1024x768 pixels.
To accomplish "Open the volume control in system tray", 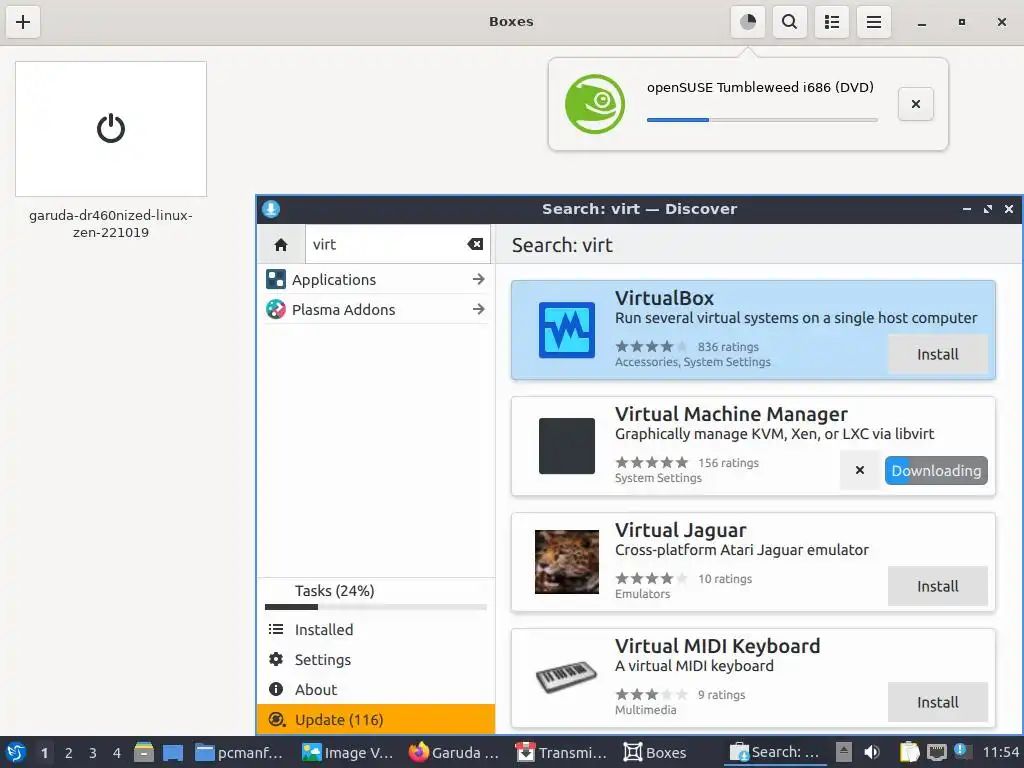I will pyautogui.click(x=872, y=752).
